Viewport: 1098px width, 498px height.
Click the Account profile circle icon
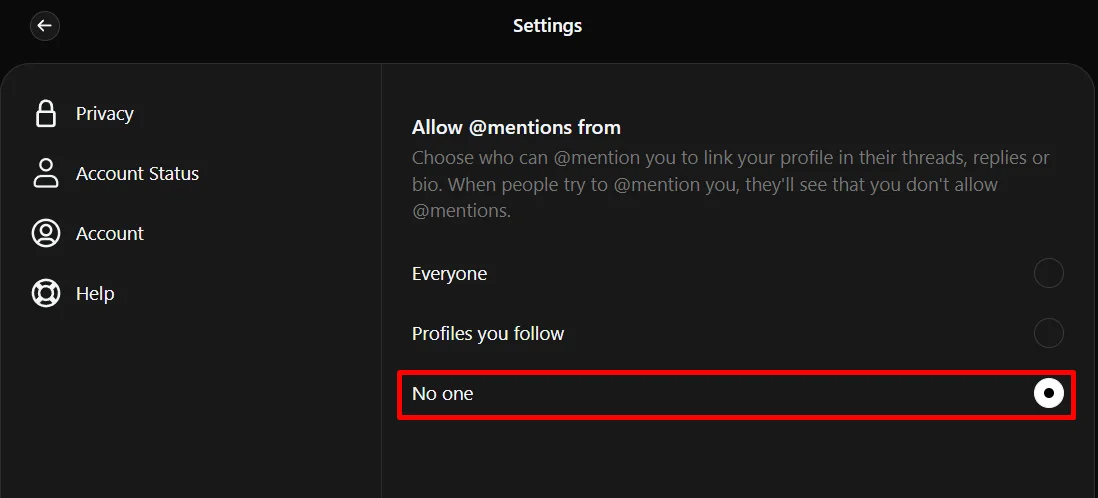[46, 233]
